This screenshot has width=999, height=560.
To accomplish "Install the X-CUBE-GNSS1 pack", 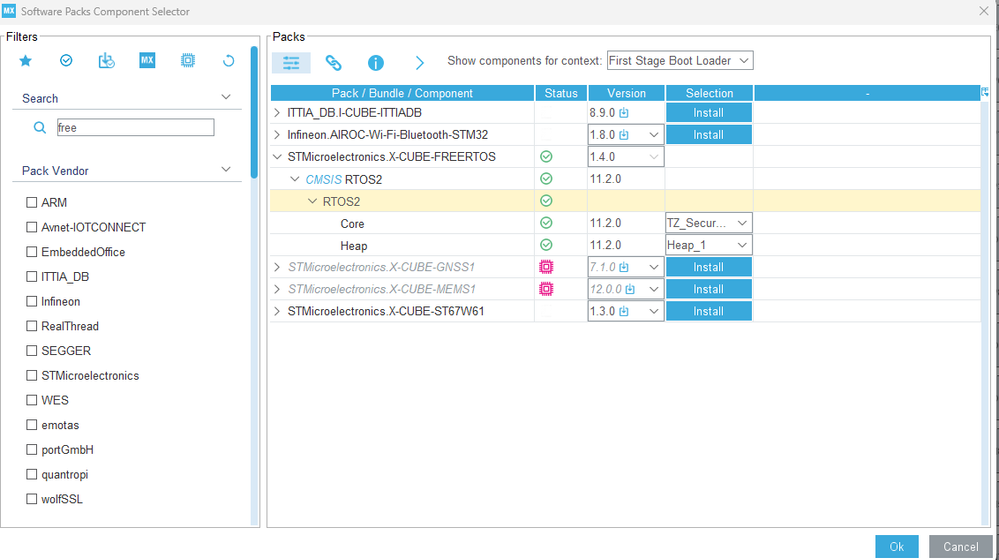I will coord(708,268).
